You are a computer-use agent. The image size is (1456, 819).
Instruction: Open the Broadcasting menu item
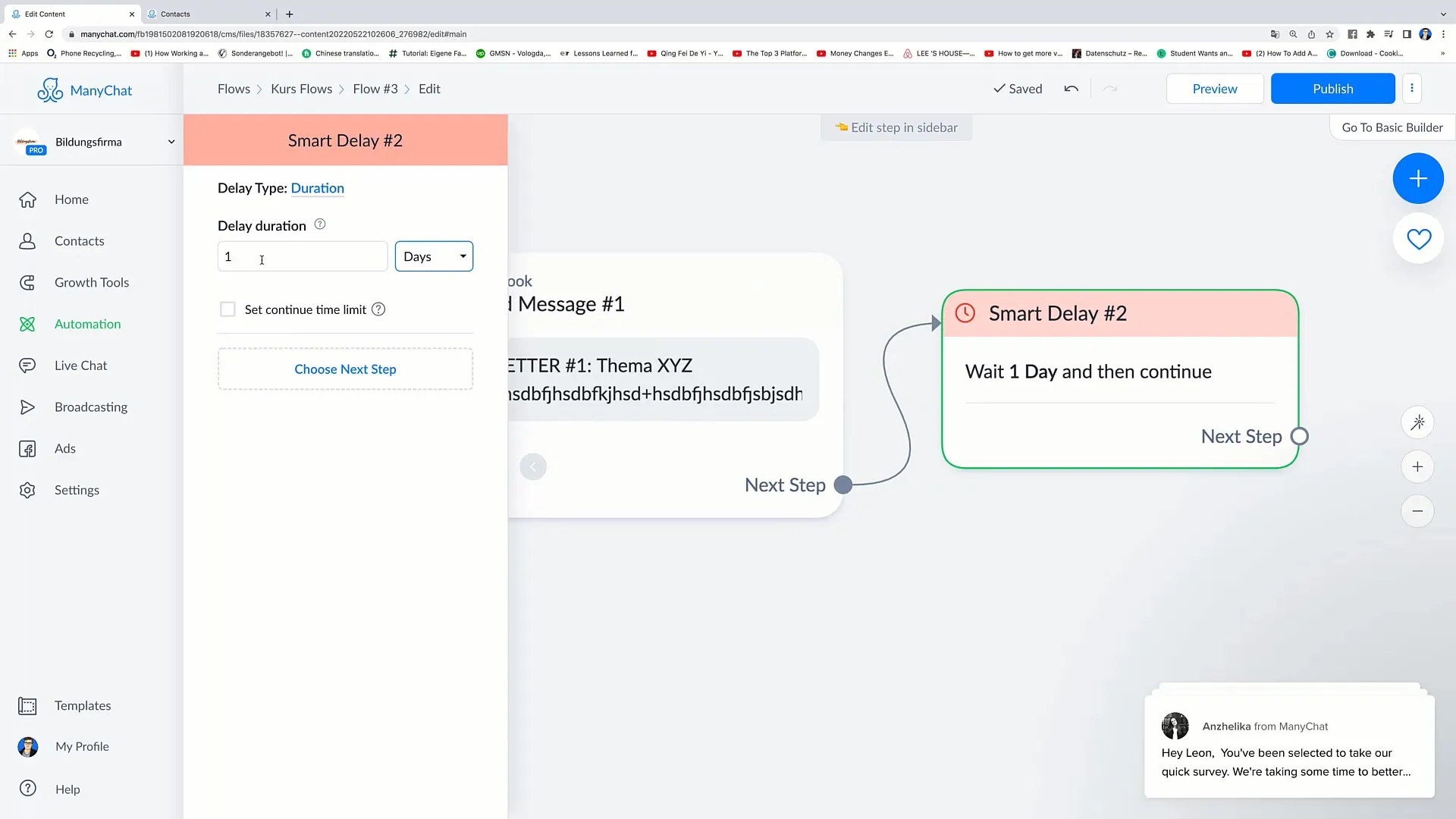coord(91,407)
